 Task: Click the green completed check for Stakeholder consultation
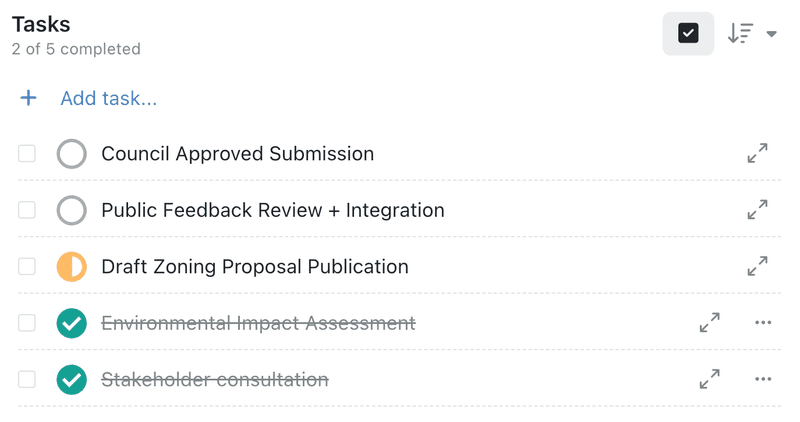[71, 380]
